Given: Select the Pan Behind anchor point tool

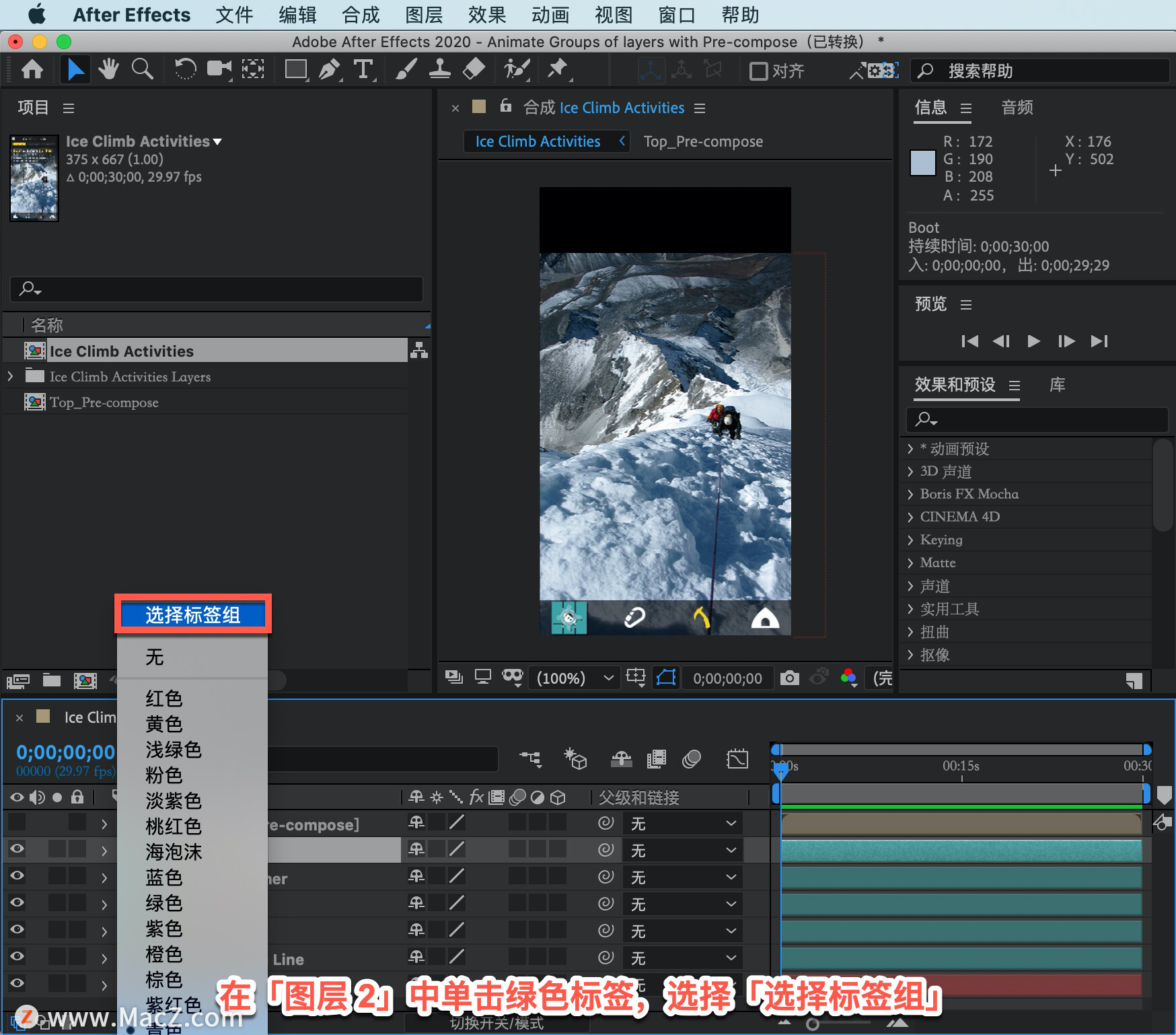Looking at the screenshot, I should [253, 69].
